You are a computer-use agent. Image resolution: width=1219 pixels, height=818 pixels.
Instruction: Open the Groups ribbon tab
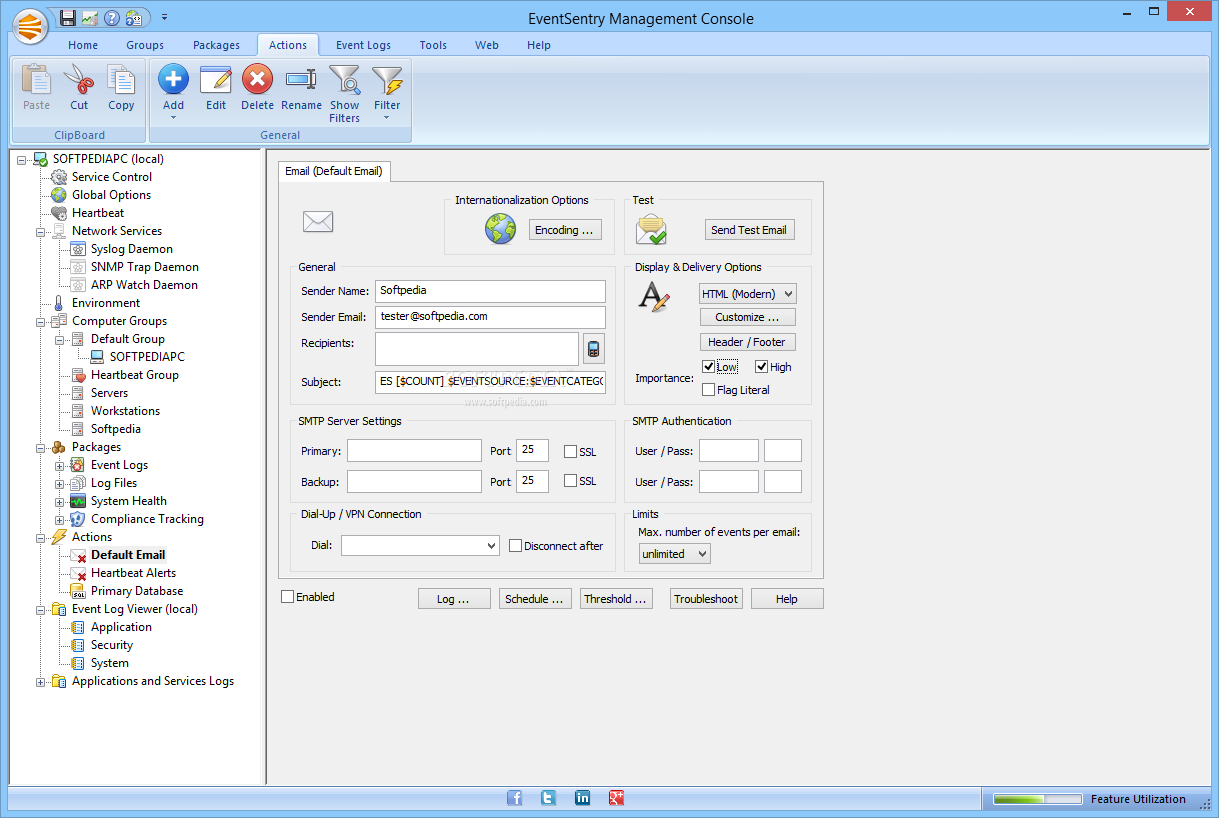tap(145, 45)
